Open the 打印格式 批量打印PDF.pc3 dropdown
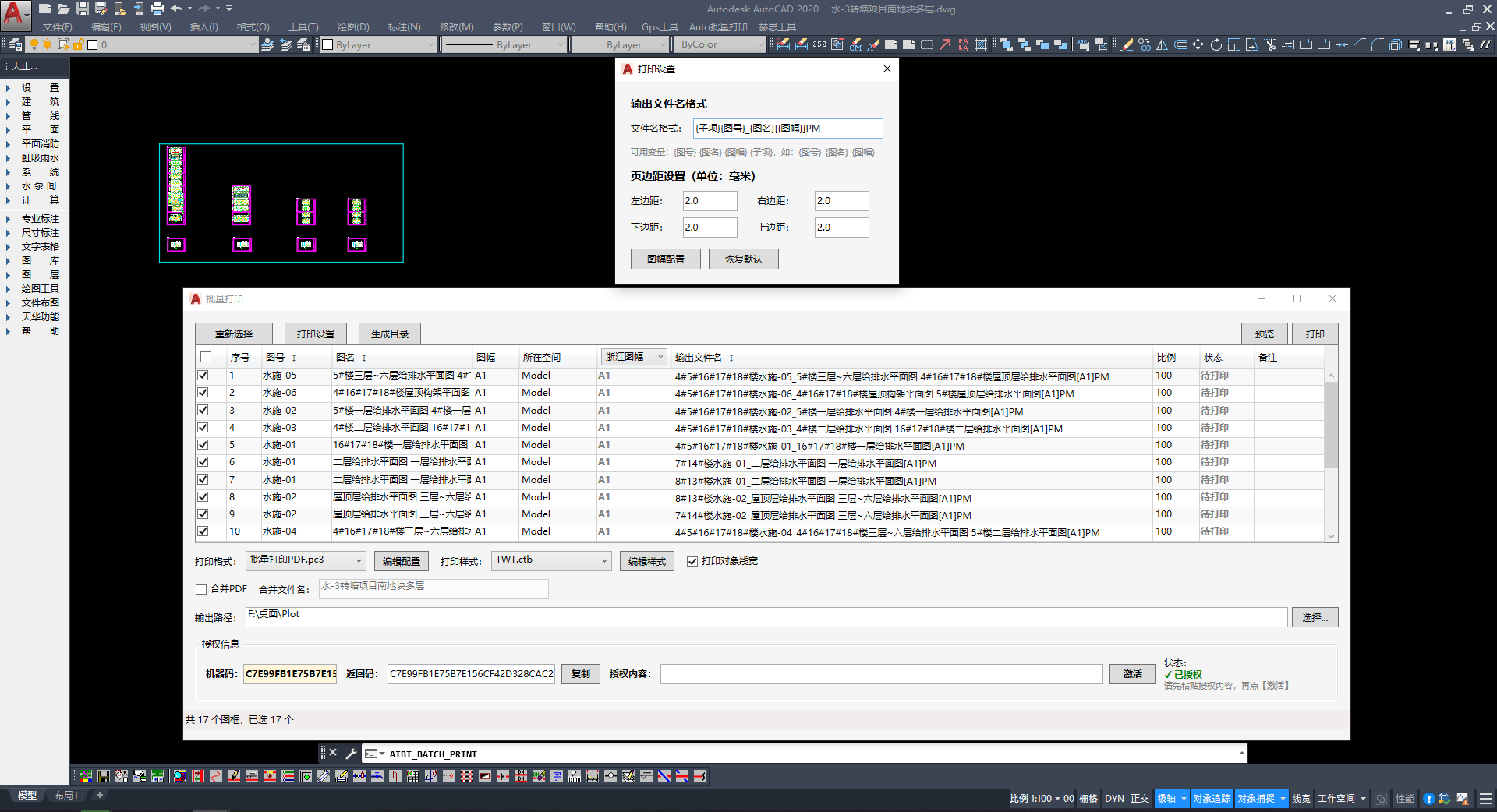The height and width of the screenshot is (812, 1497). (306, 560)
